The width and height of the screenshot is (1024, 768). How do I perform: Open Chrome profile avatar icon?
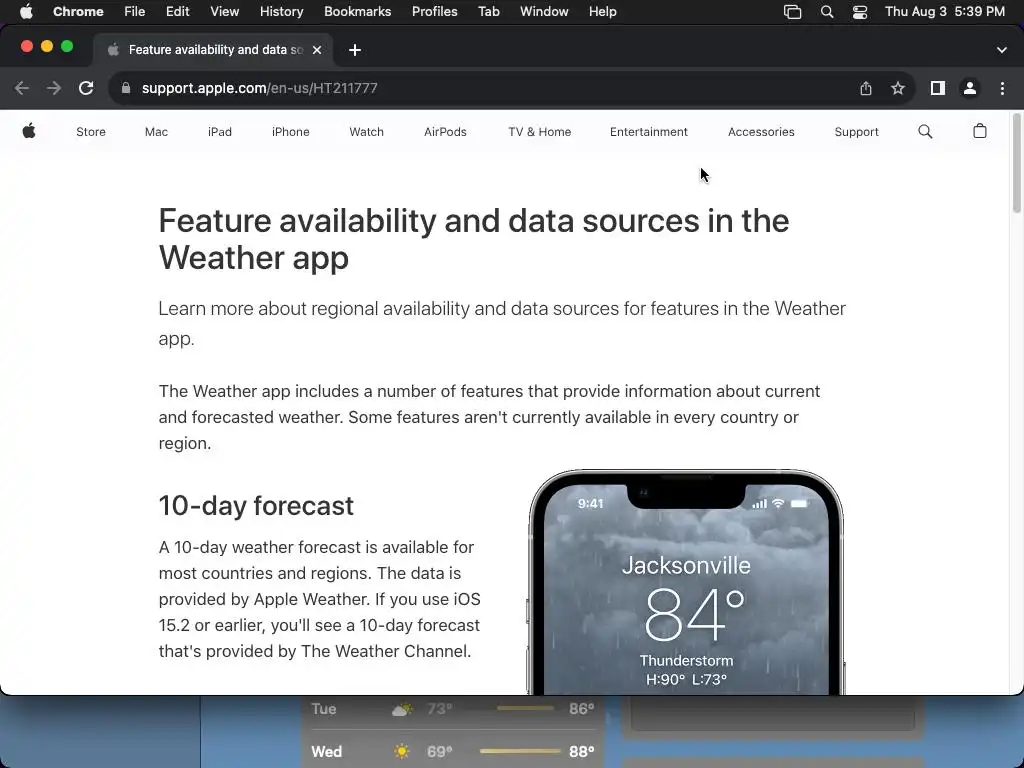[970, 88]
